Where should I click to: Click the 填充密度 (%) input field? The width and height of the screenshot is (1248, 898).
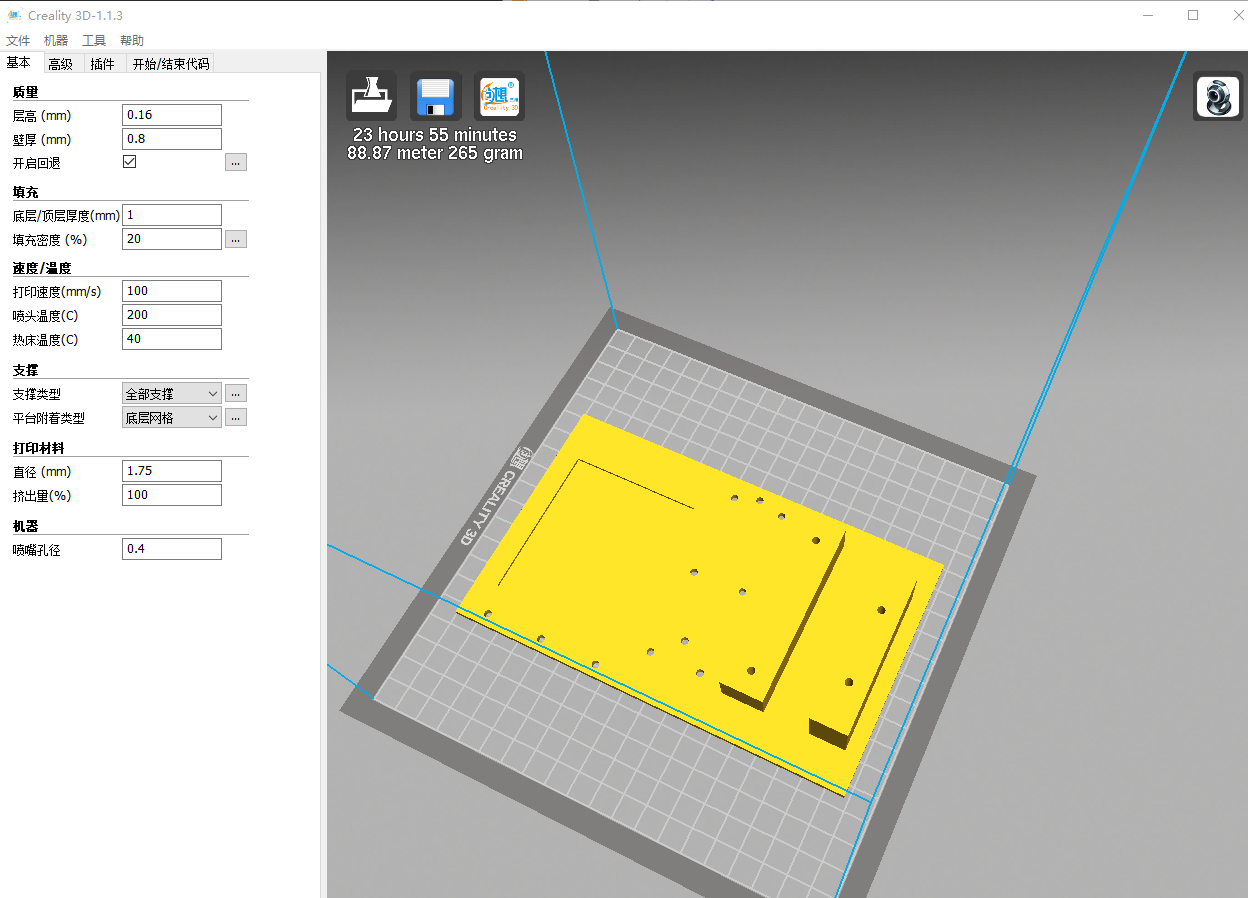[x=172, y=239]
